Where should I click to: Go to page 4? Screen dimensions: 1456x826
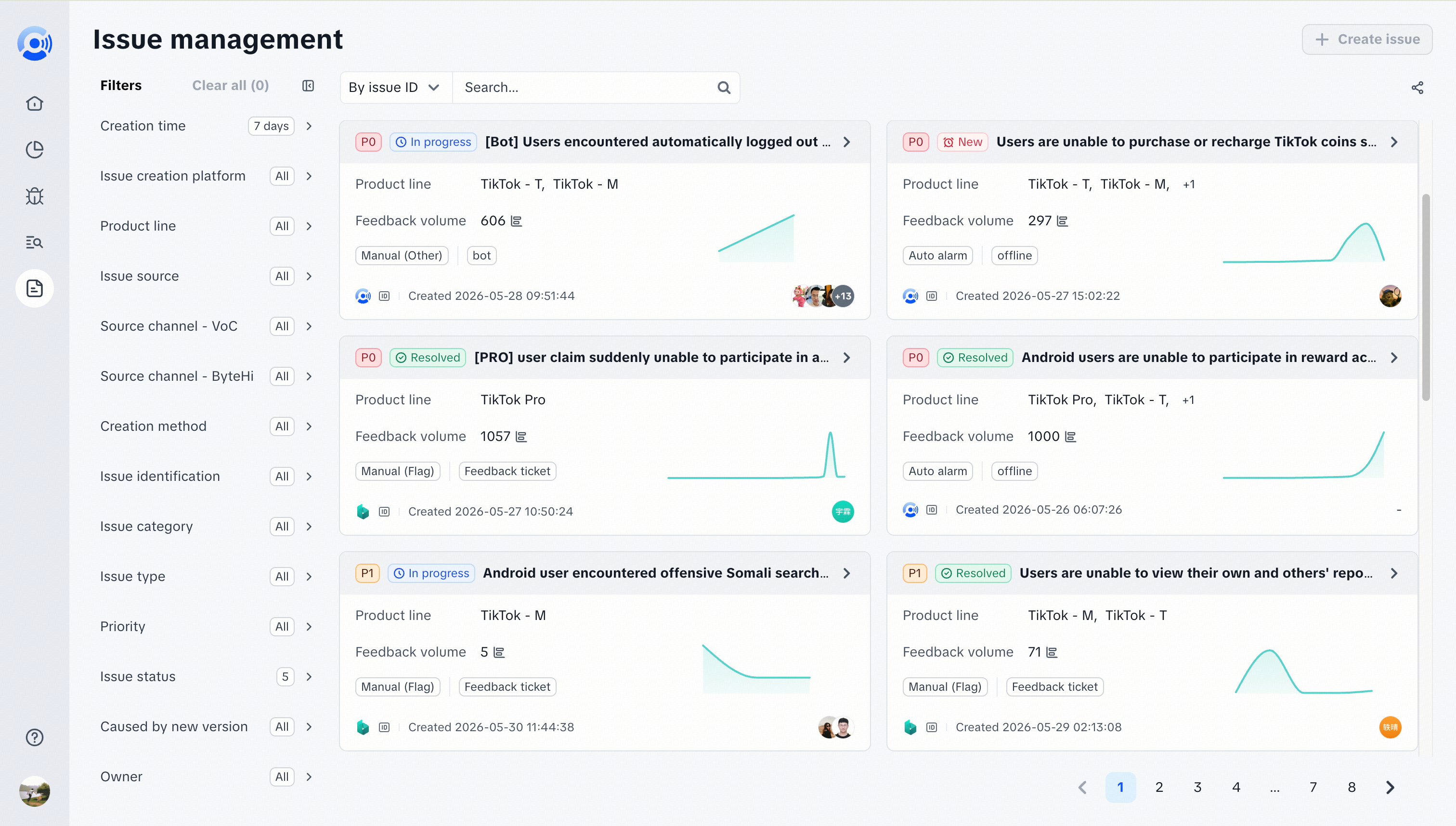tap(1236, 787)
